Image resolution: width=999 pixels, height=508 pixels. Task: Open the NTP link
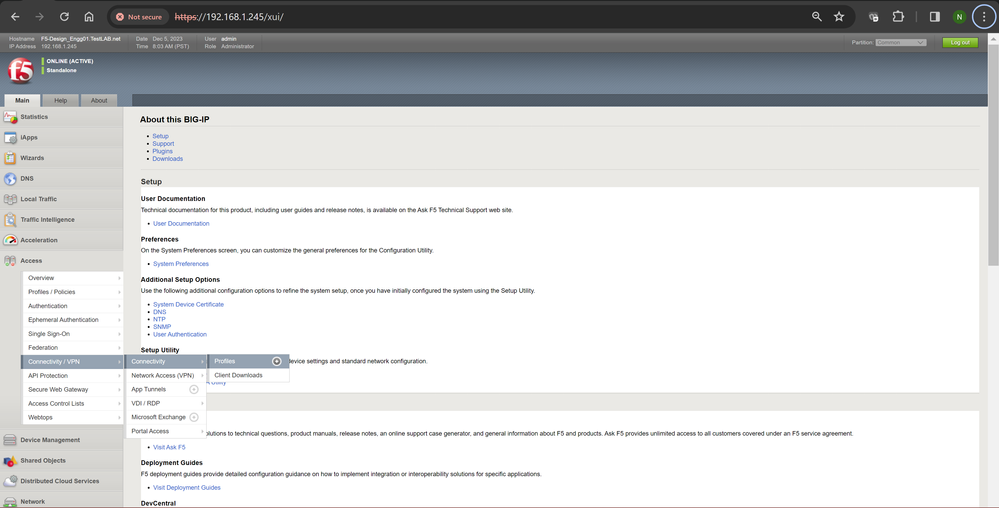point(159,319)
